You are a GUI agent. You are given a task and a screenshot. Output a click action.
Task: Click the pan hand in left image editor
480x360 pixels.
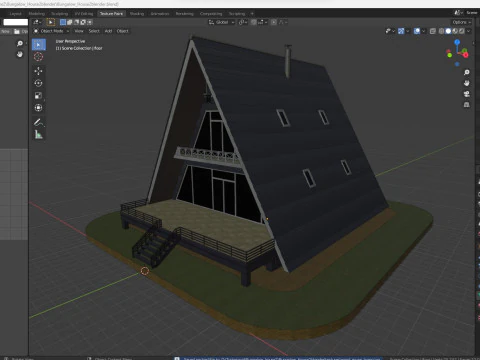[20, 54]
